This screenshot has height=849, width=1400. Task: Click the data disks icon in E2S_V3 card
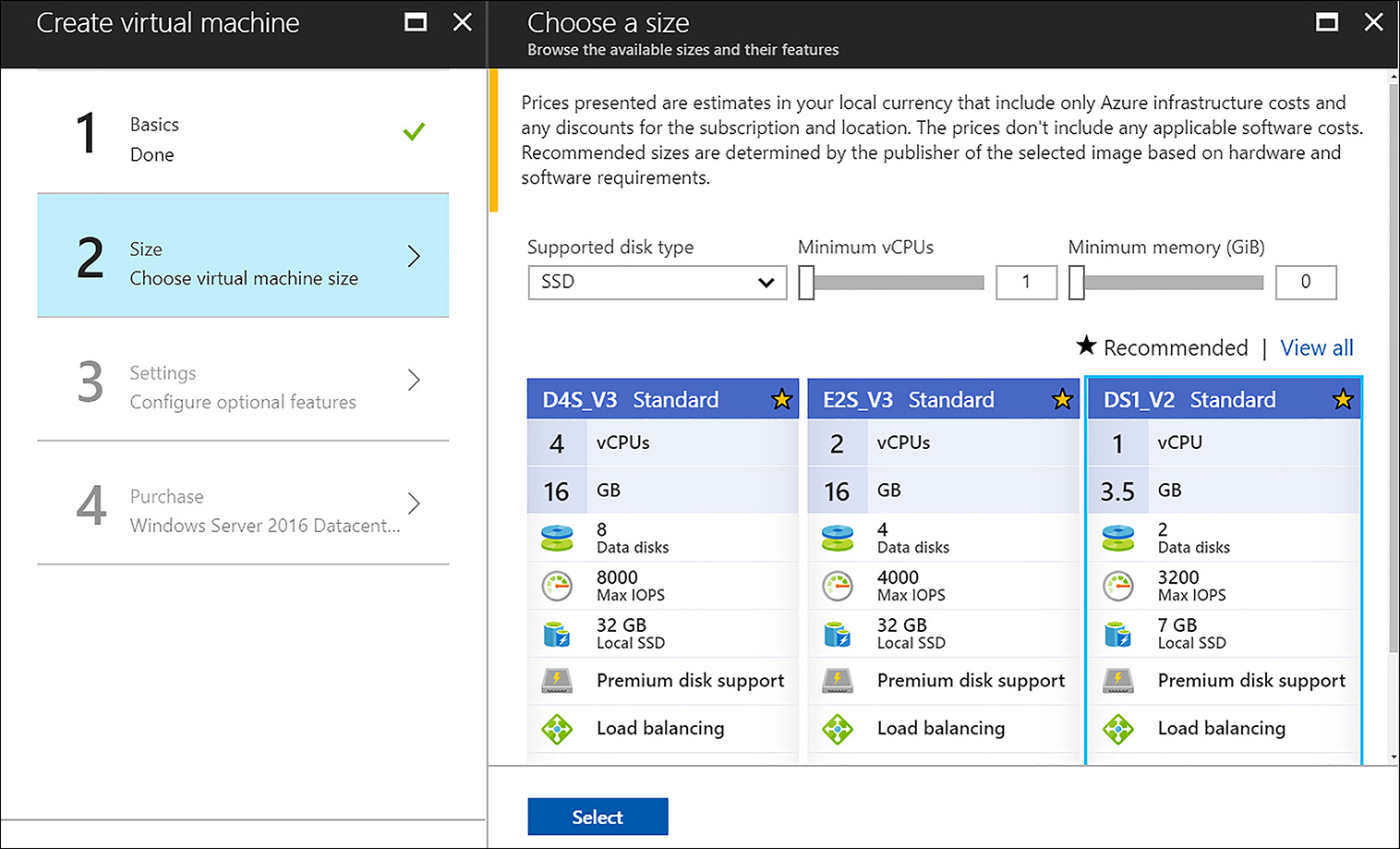[838, 538]
